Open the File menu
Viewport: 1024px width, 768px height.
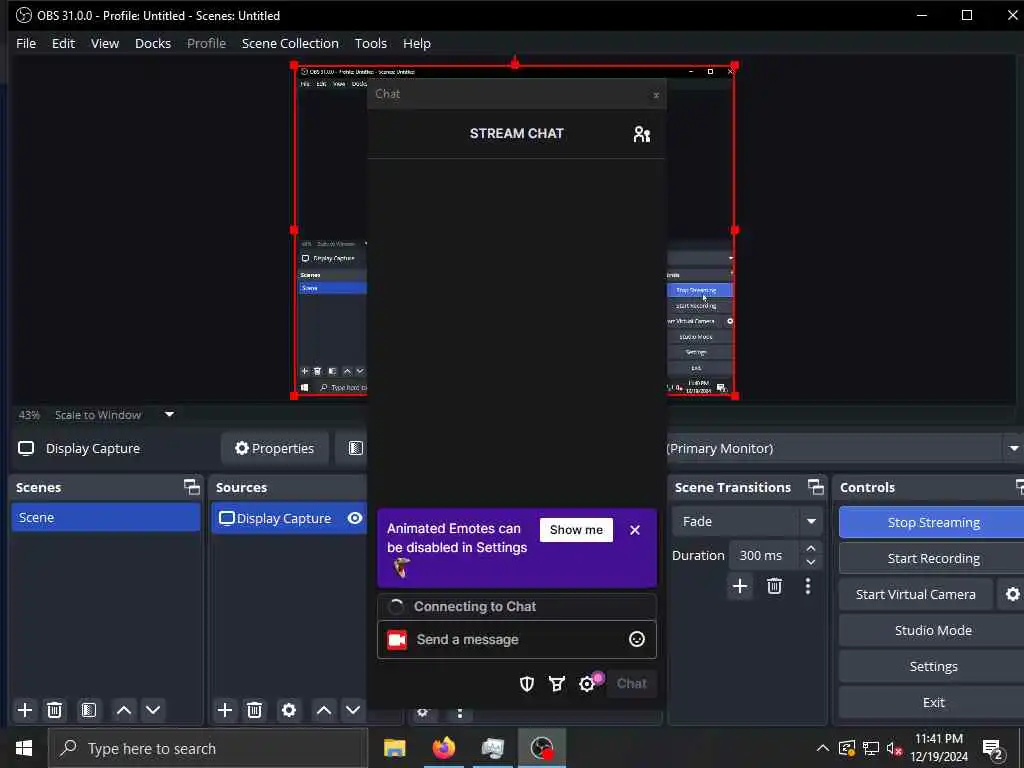coord(26,43)
